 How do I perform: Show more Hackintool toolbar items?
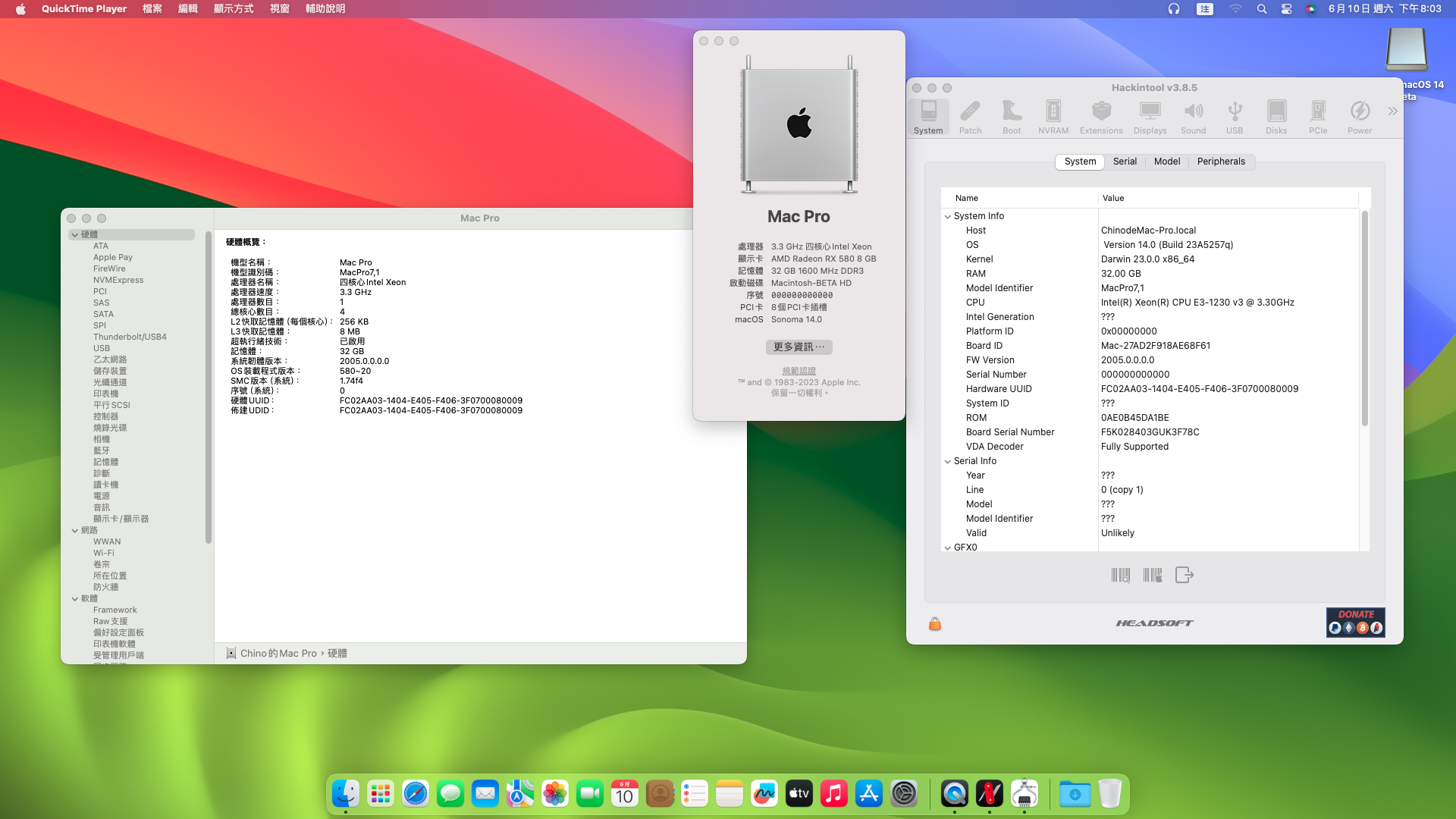point(1392,111)
